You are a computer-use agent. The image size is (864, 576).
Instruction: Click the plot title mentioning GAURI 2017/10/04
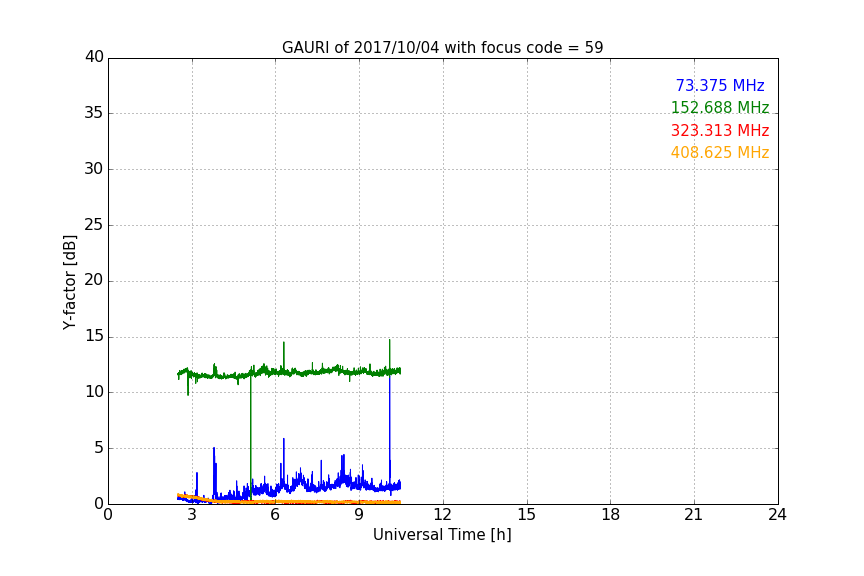point(442,47)
